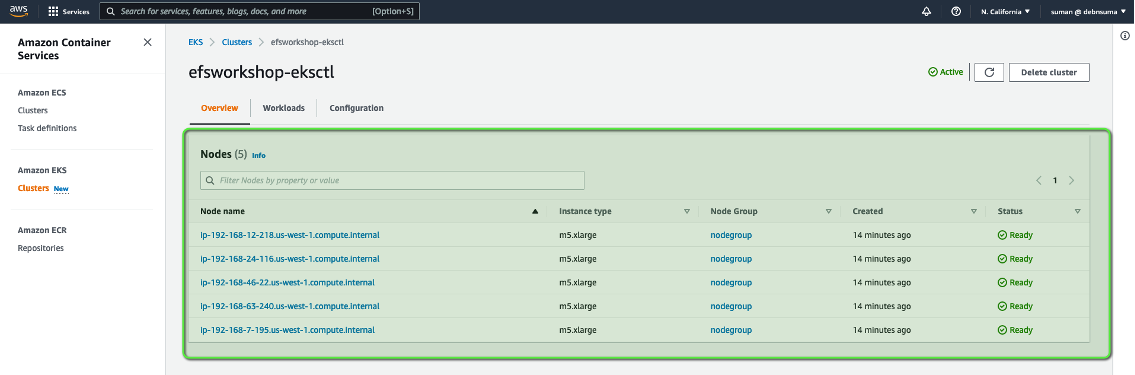Click the New badge beside Clusters

pos(62,189)
